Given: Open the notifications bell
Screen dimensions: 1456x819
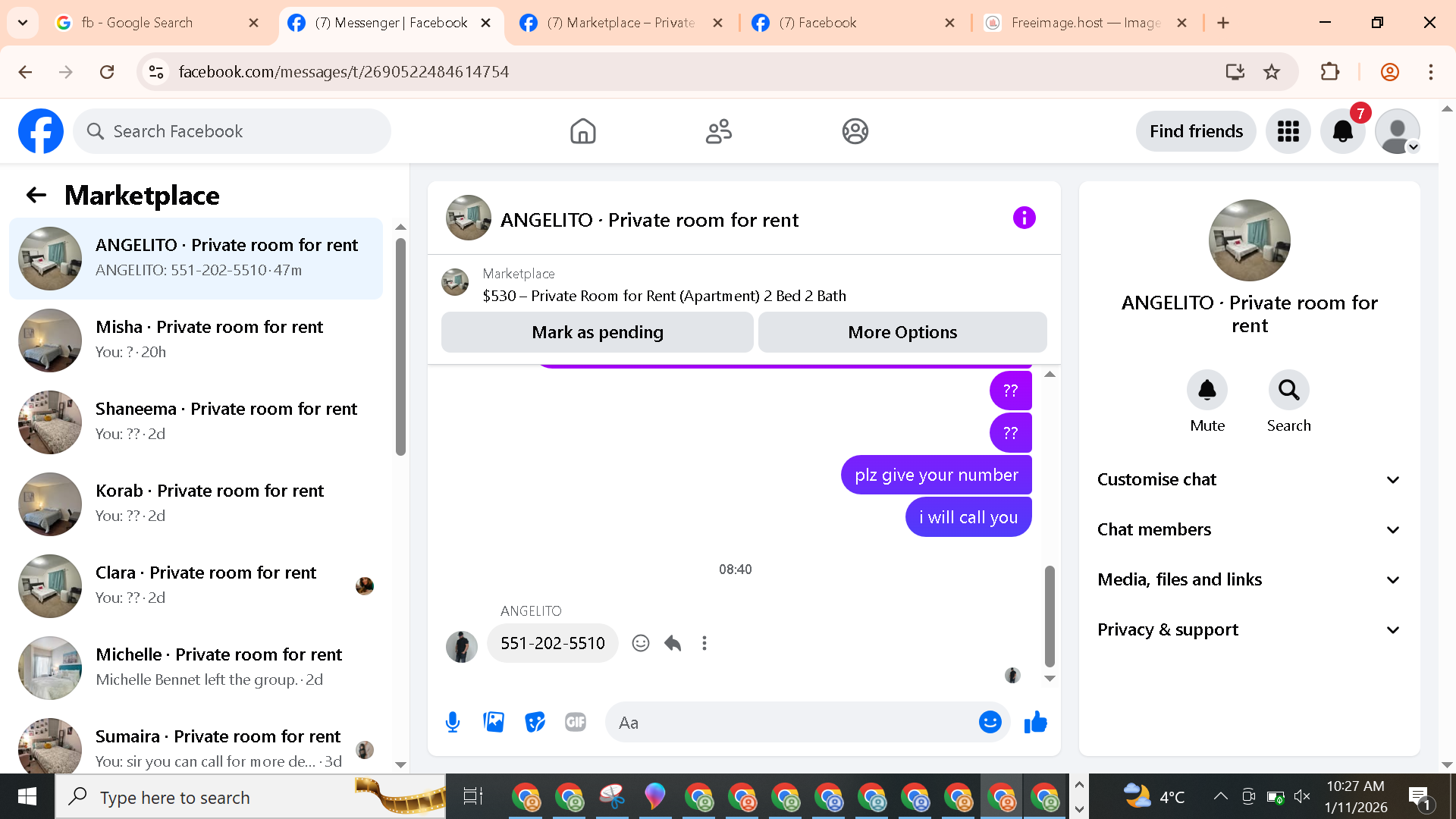Looking at the screenshot, I should [x=1343, y=131].
